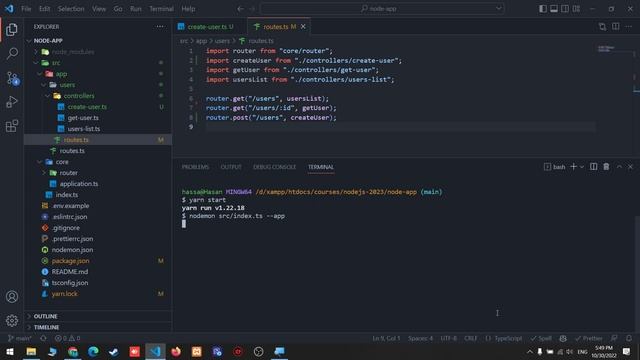Split the editor to the right
This screenshot has width=640, height=360.
coord(616,27)
